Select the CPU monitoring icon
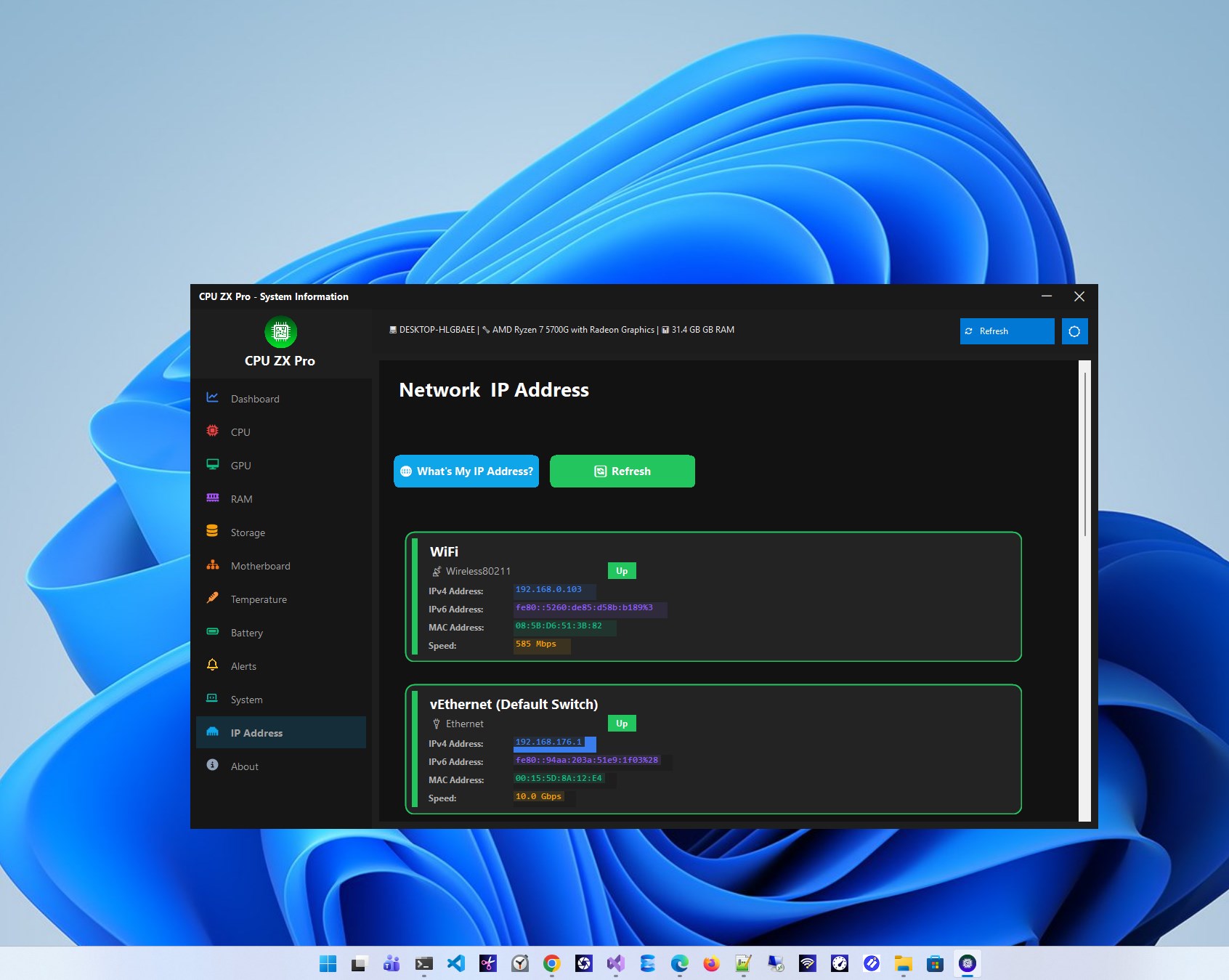1229x980 pixels. click(212, 432)
